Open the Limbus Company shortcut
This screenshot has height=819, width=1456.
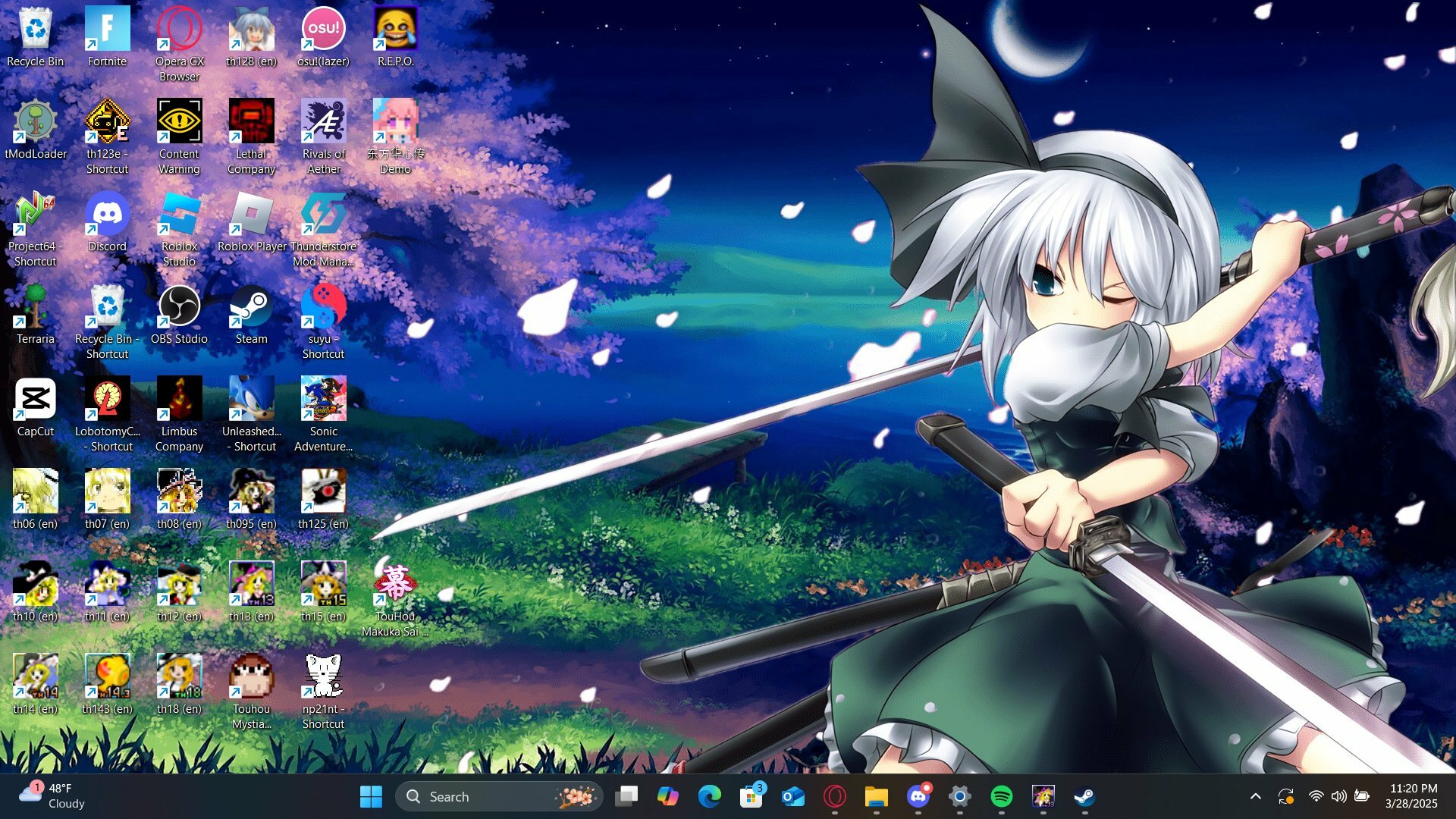(x=180, y=414)
